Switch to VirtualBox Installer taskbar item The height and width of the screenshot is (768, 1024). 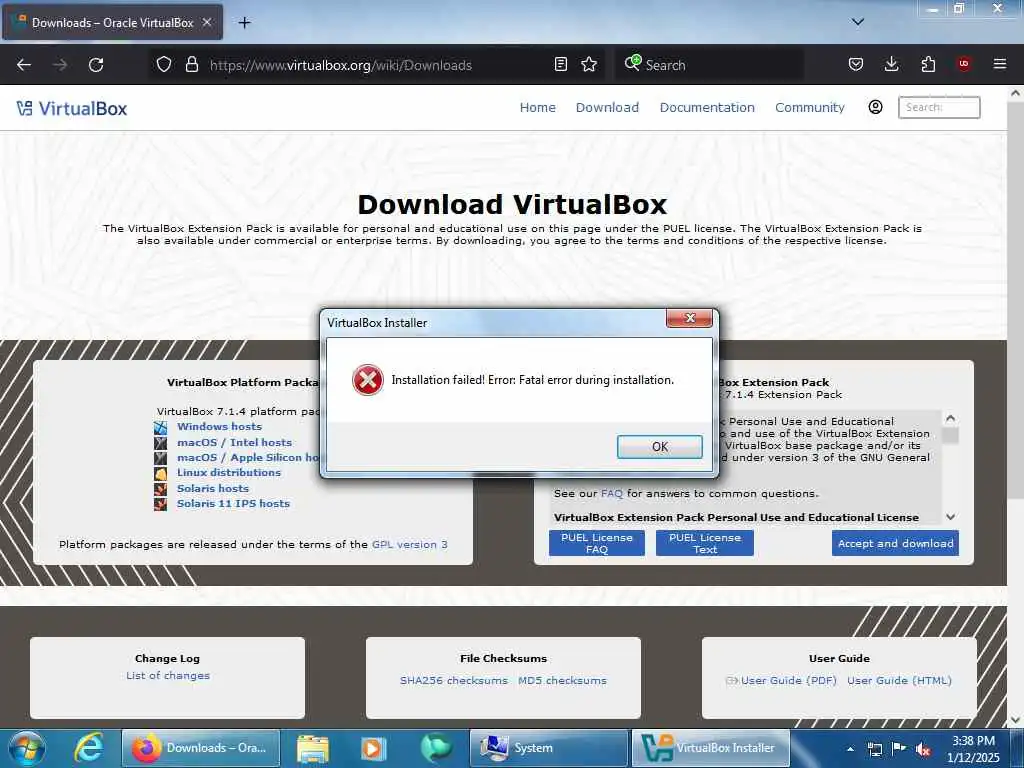(711, 748)
